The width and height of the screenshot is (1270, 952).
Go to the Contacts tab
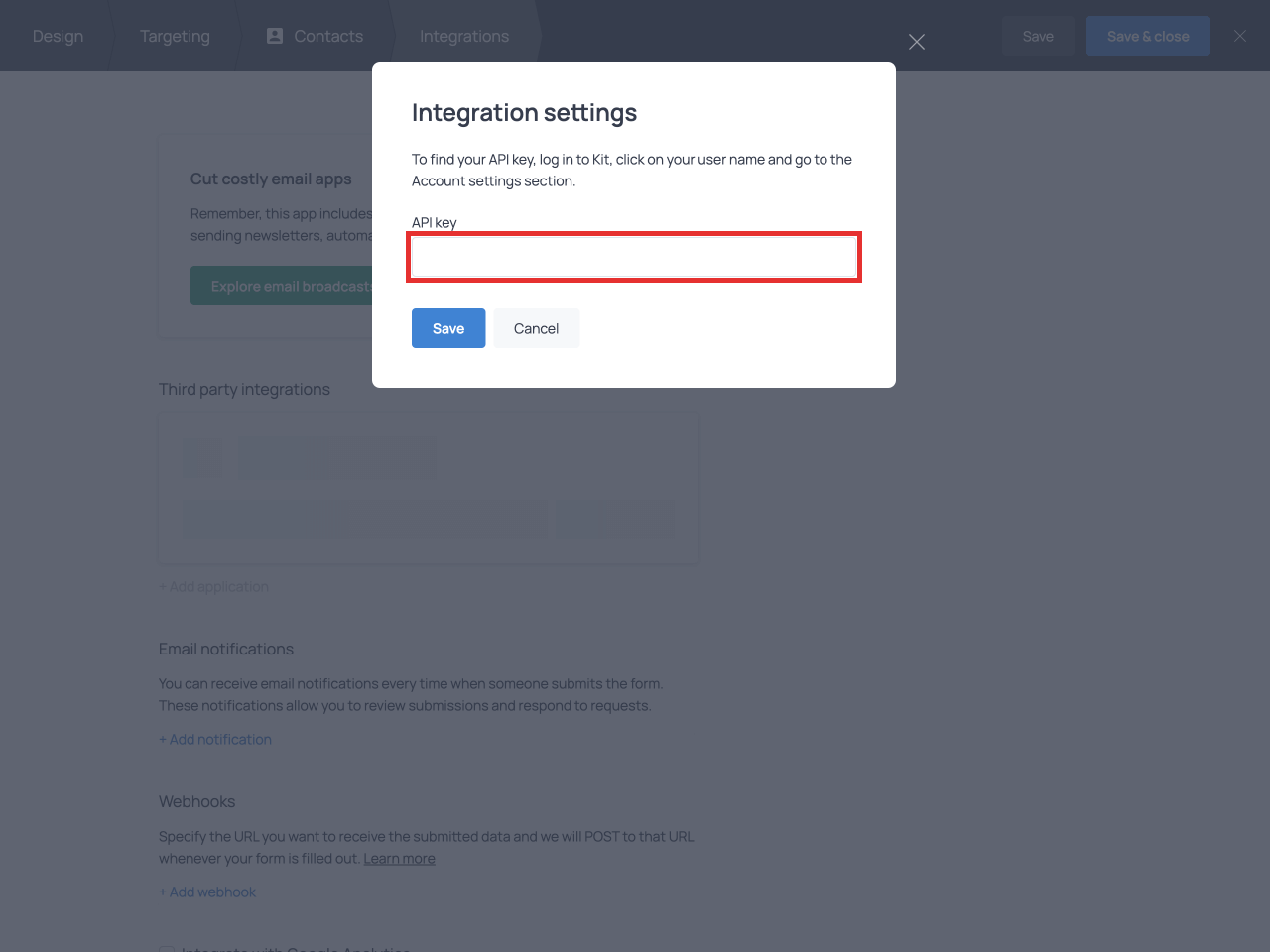327,36
